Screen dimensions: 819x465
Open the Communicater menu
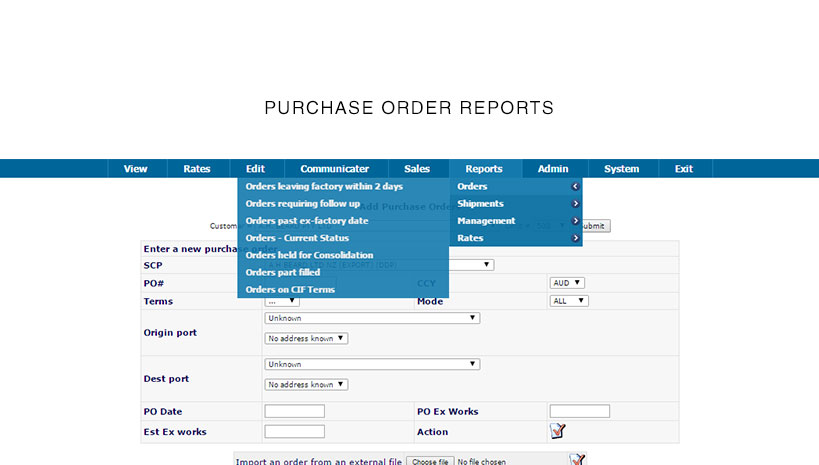click(x=334, y=169)
